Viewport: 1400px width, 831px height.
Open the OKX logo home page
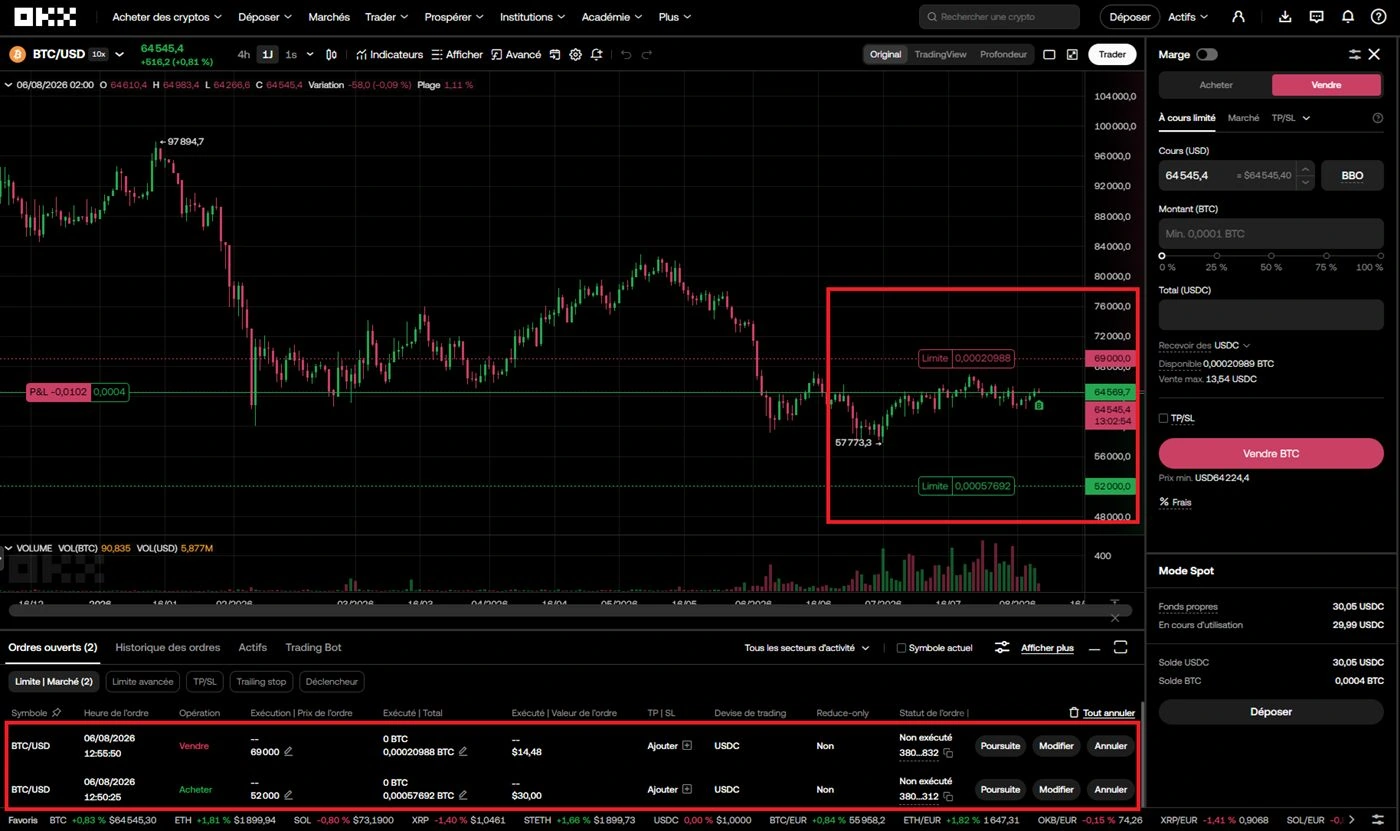[46, 17]
